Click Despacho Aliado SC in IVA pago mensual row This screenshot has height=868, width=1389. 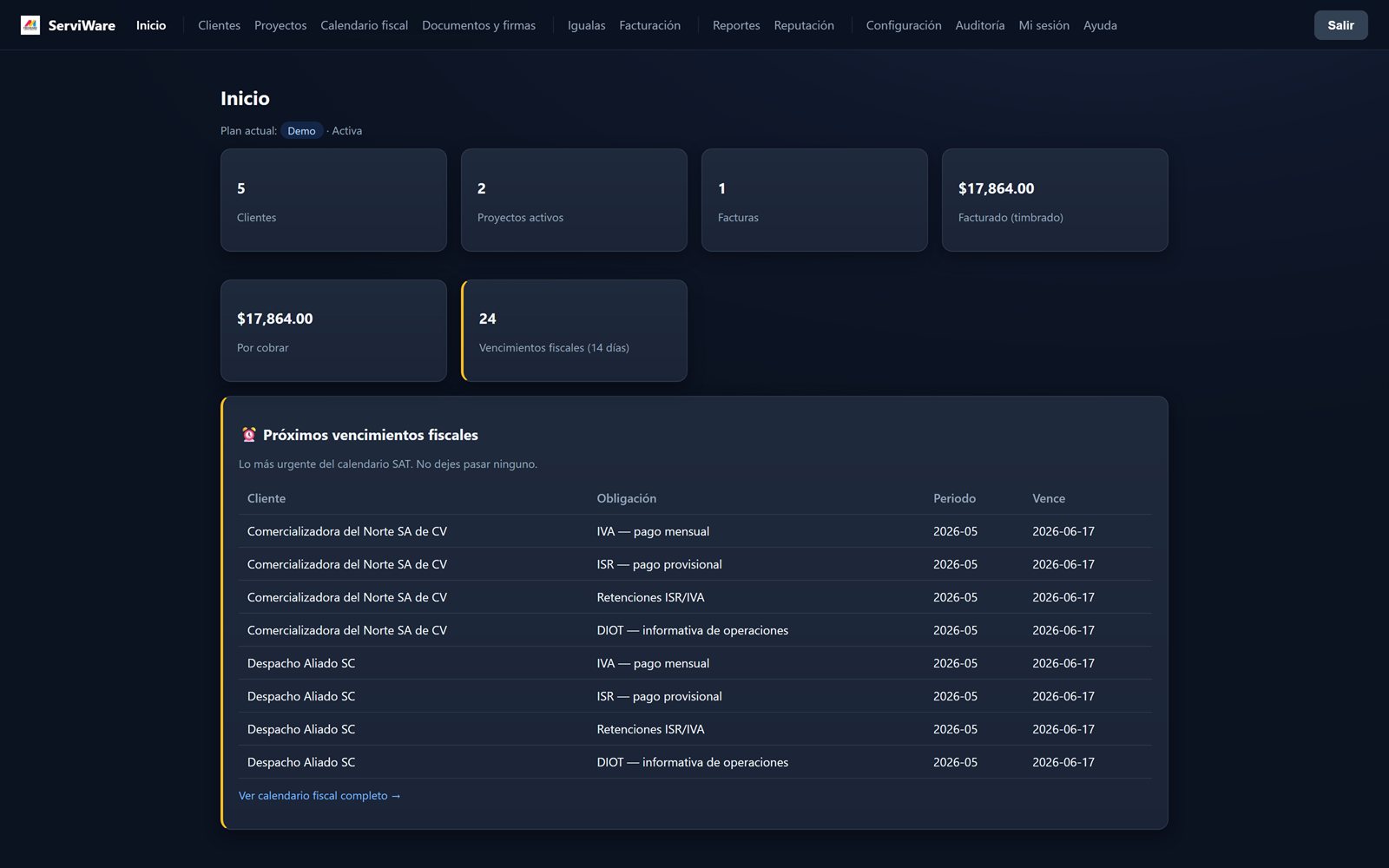pyautogui.click(x=301, y=663)
